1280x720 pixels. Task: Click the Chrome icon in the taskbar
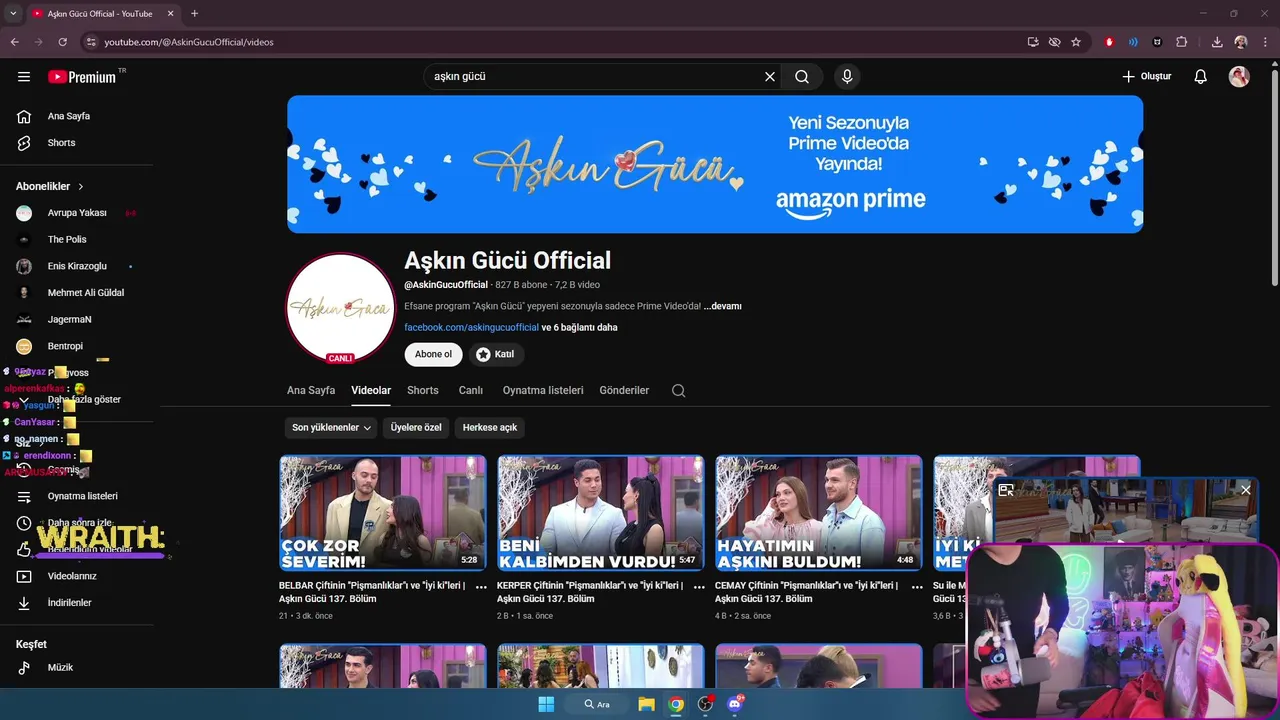point(676,704)
